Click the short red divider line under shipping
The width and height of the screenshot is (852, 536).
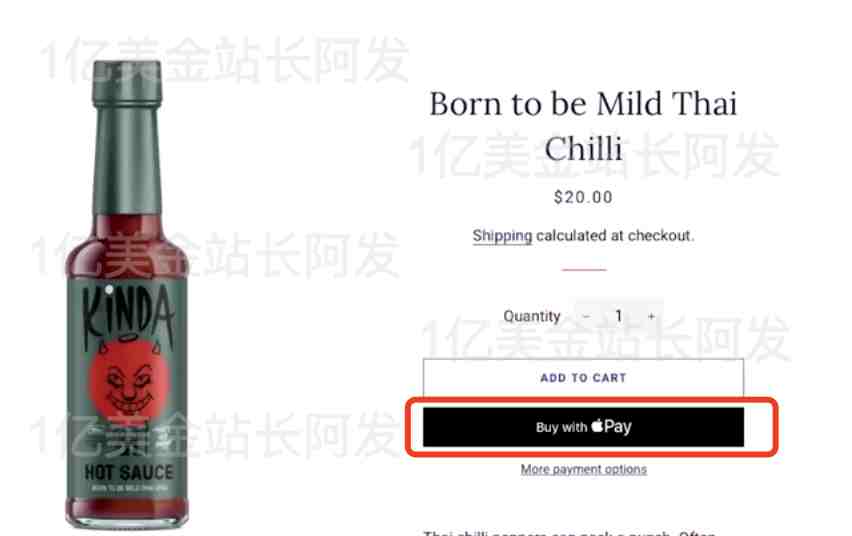tap(584, 269)
